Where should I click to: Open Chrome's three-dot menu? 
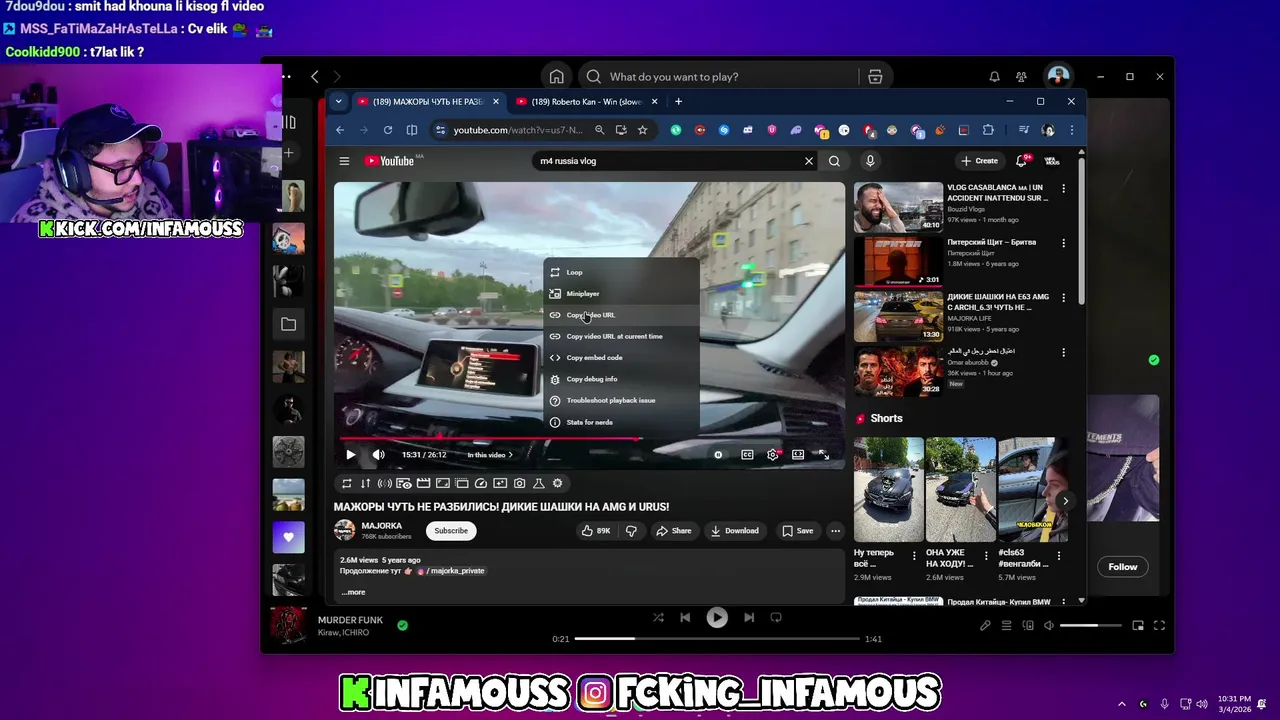1071,130
